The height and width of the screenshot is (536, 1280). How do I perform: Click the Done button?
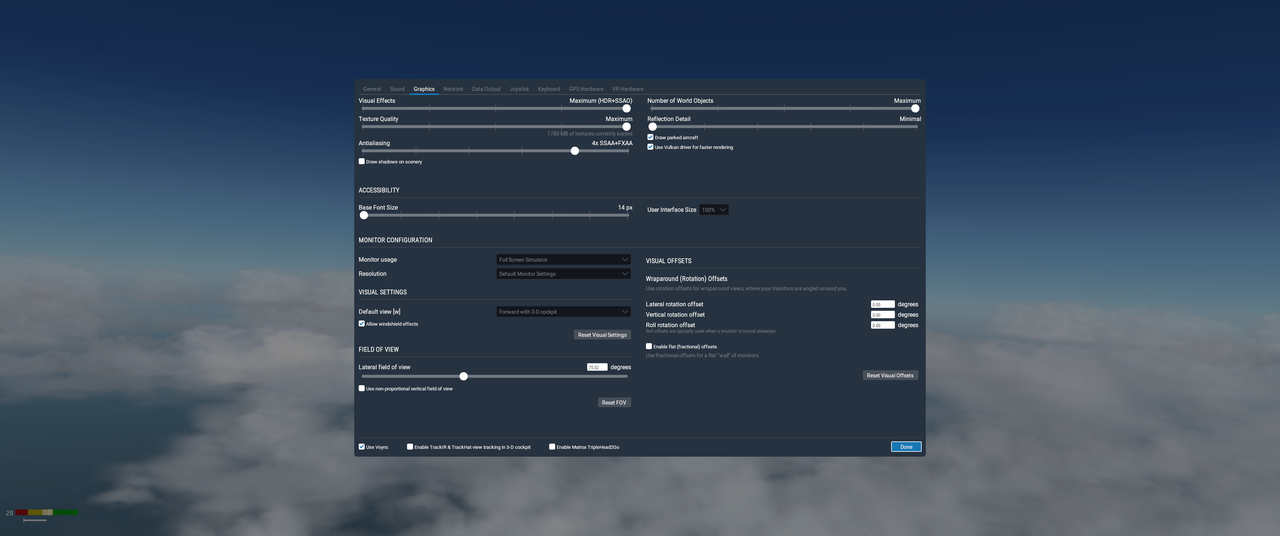[906, 447]
